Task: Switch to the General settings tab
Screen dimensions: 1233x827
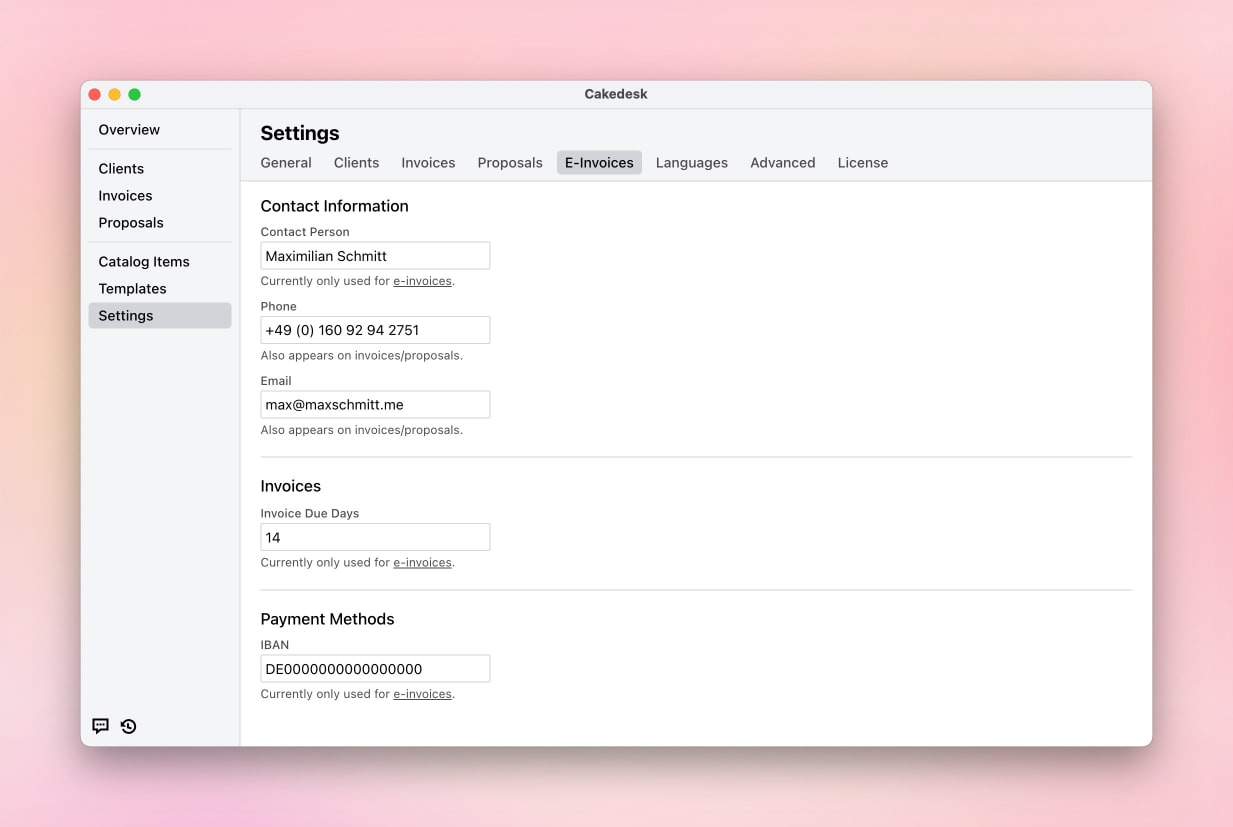Action: tap(286, 163)
